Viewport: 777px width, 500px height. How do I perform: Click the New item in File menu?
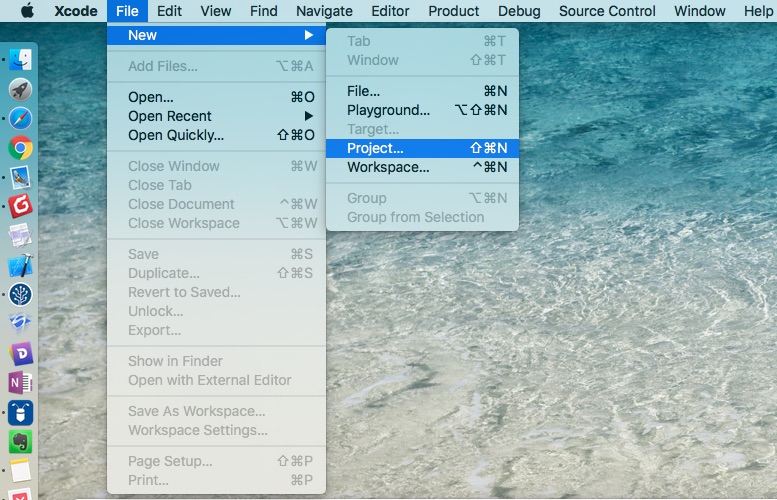click(x=217, y=35)
